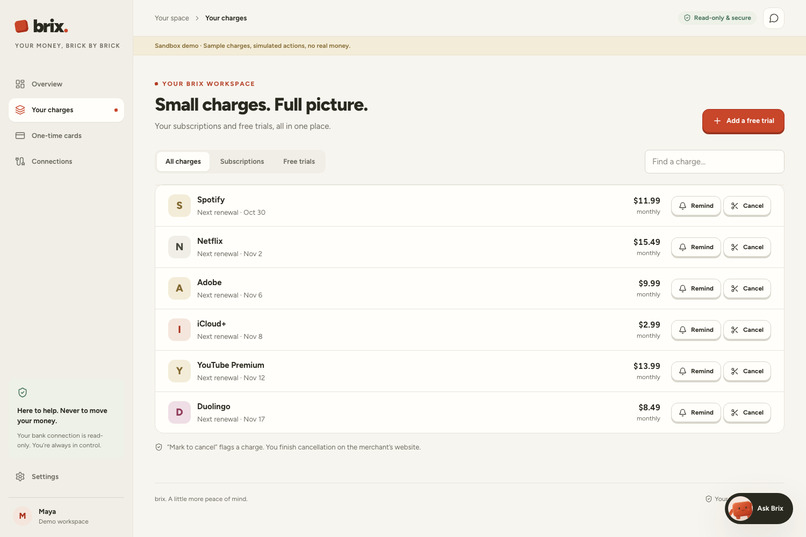Click the Add a free trial button
The image size is (806, 537).
pos(743,121)
